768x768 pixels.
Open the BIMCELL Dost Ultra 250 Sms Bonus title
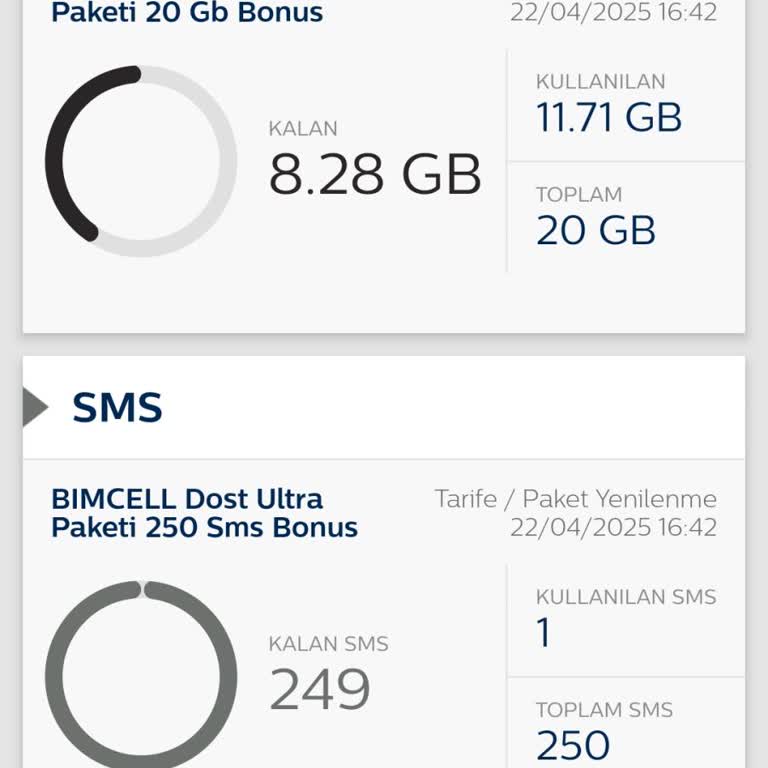204,513
